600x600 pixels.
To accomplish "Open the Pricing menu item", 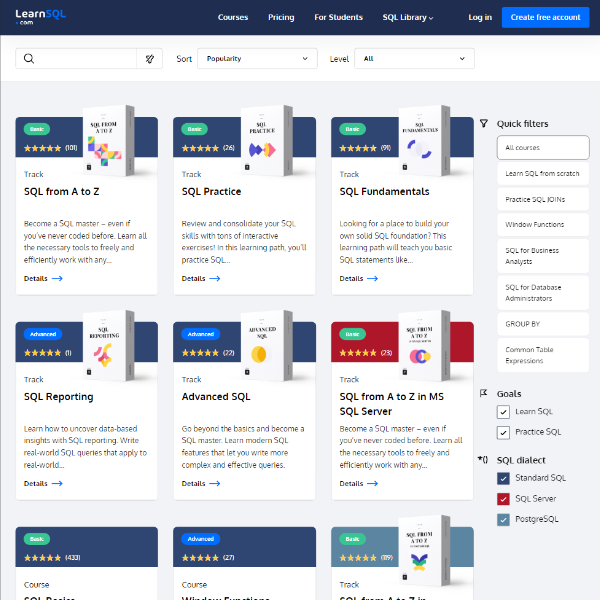I will coord(281,17).
